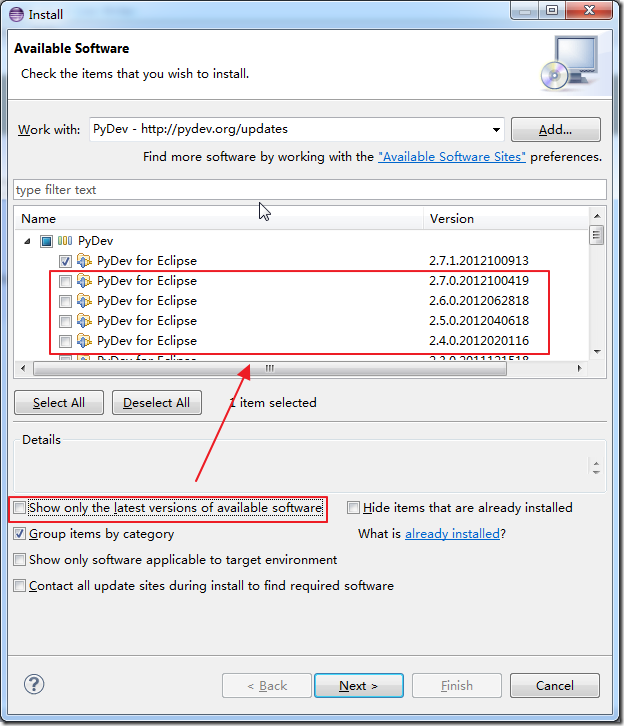Viewport: 624px width, 726px height.
Task: Click the Name column header
Action: [219, 219]
